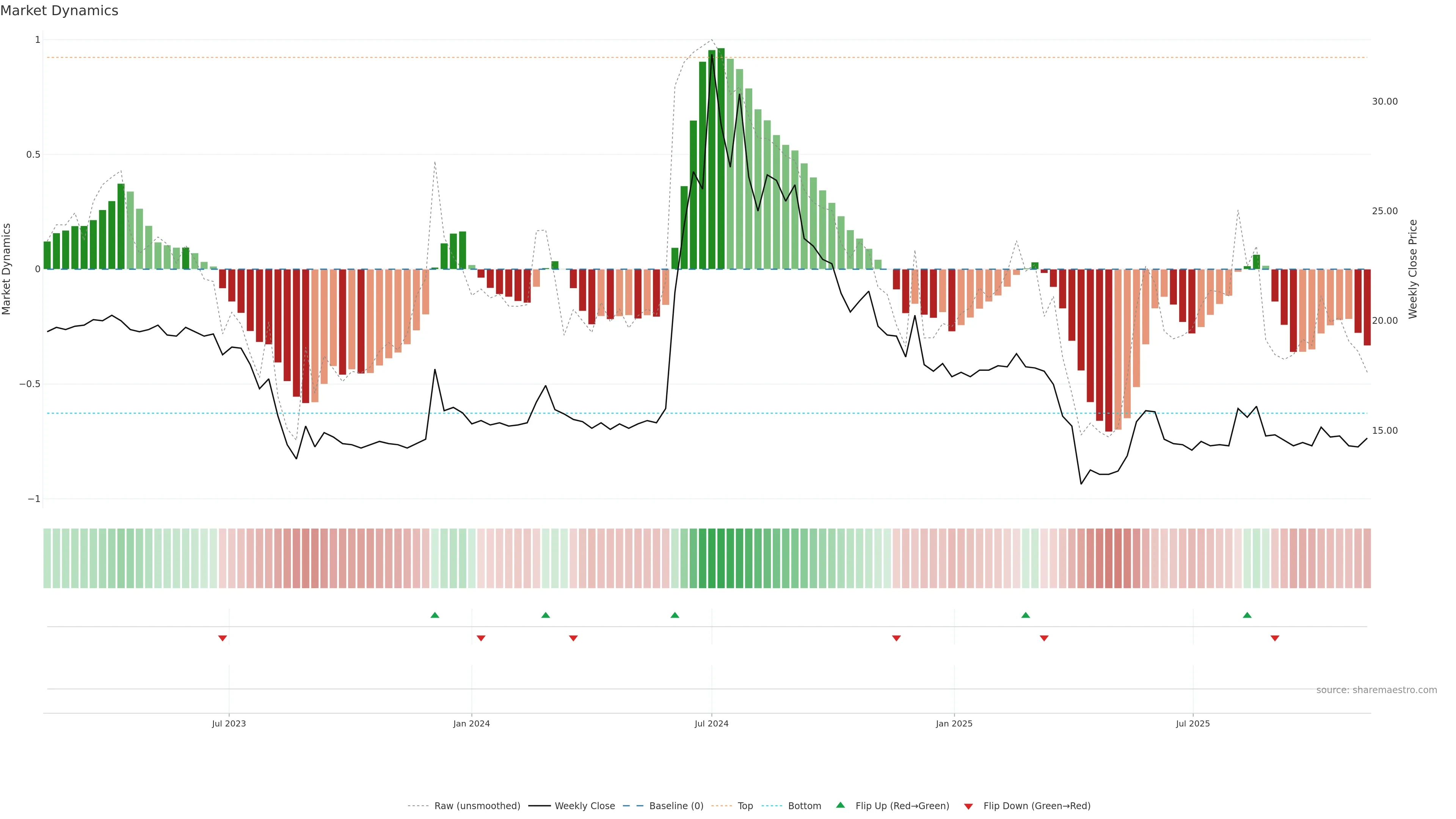Click the red flip-down marker before Jul 2023
This screenshot has height=819, width=1456.
[x=223, y=638]
